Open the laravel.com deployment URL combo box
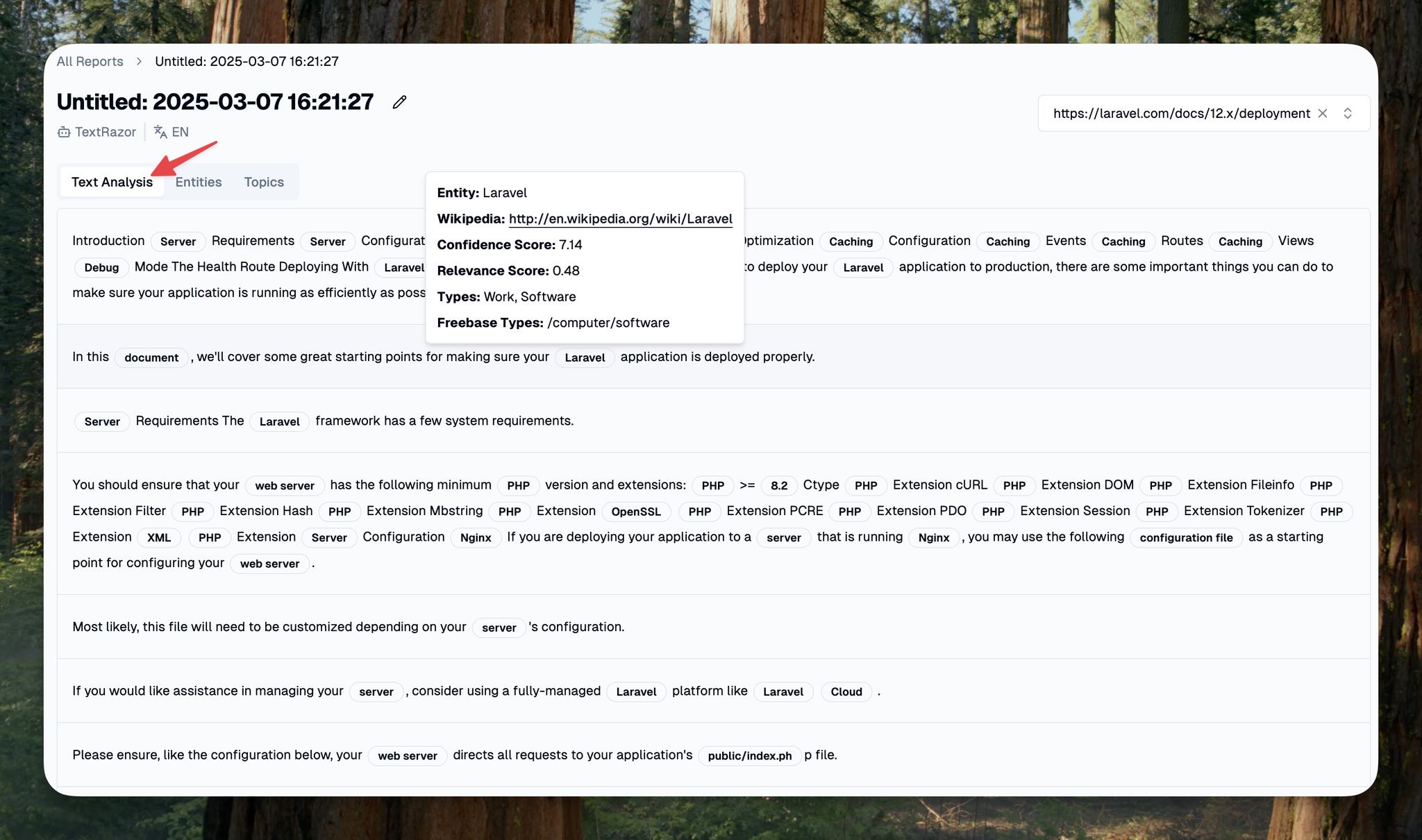The height and width of the screenshot is (840, 1422). tap(1181, 113)
